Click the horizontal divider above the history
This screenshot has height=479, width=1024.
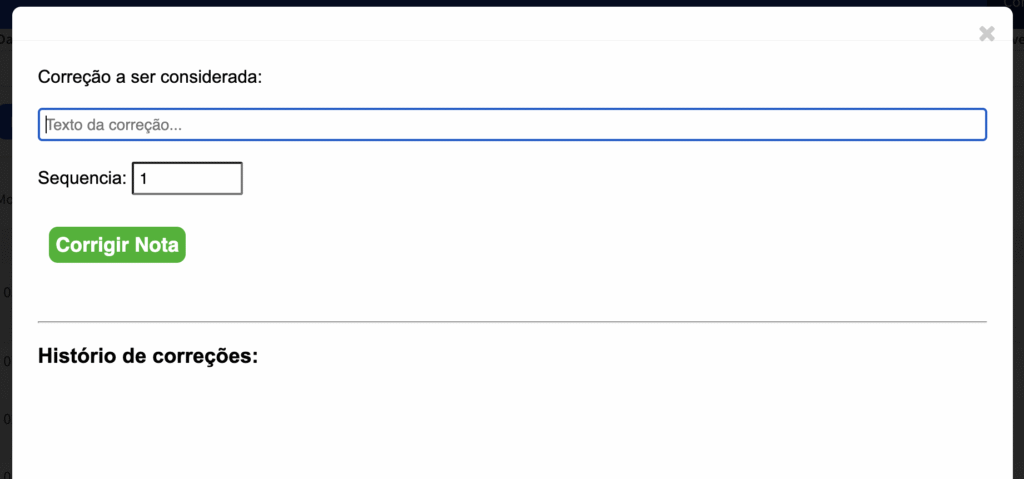[x=512, y=322]
